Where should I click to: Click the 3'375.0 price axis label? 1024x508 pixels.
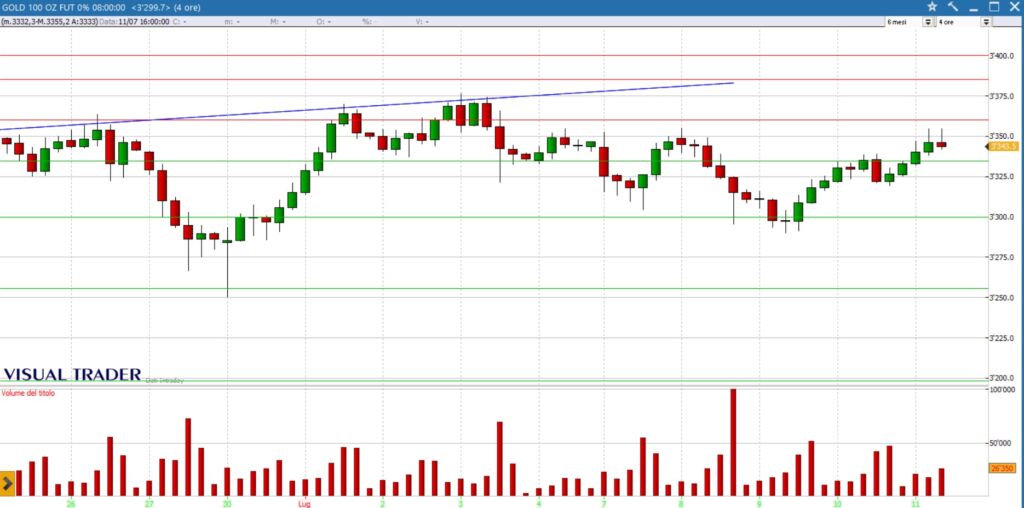(1001, 96)
